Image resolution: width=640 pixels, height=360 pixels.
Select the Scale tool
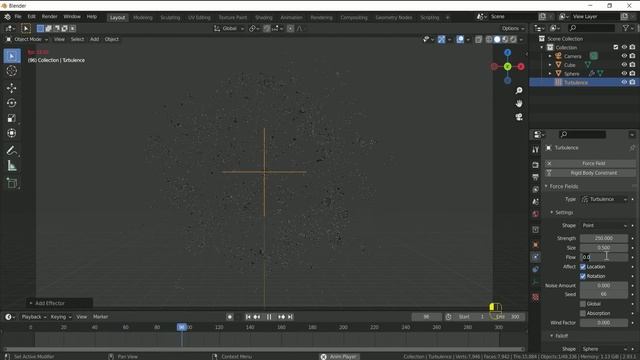tap(12, 118)
